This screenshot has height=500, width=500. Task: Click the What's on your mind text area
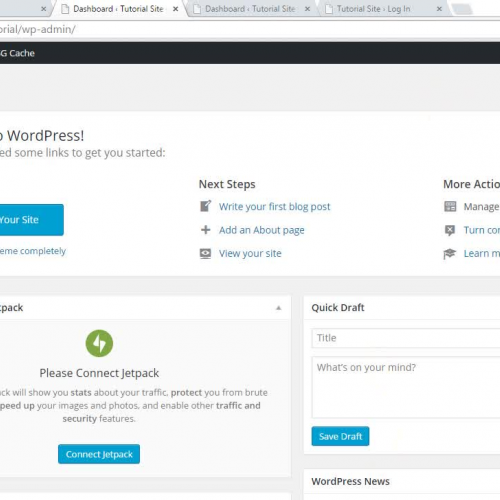406,387
